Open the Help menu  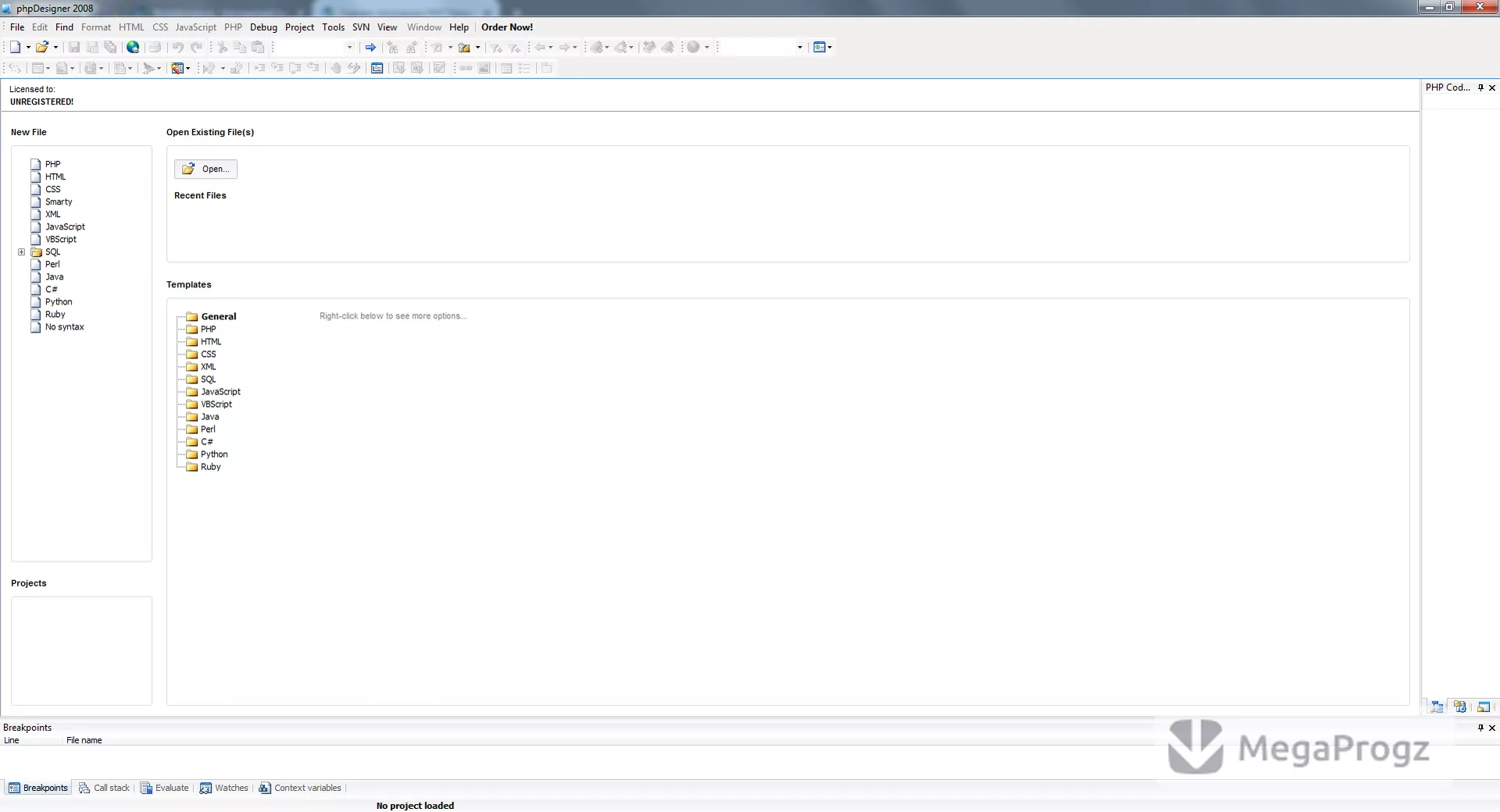coord(459,27)
